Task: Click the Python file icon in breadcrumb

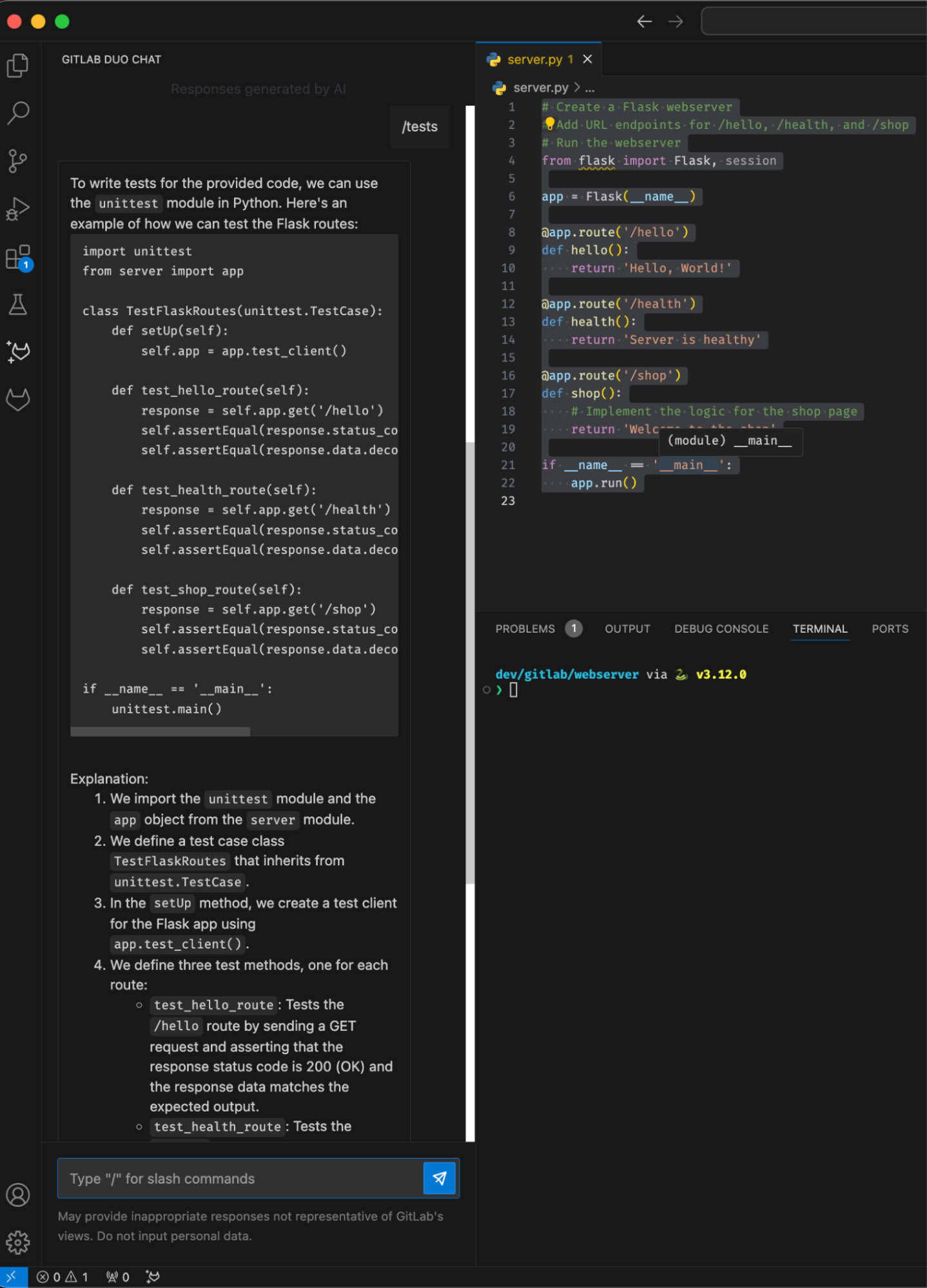Action: tap(499, 88)
